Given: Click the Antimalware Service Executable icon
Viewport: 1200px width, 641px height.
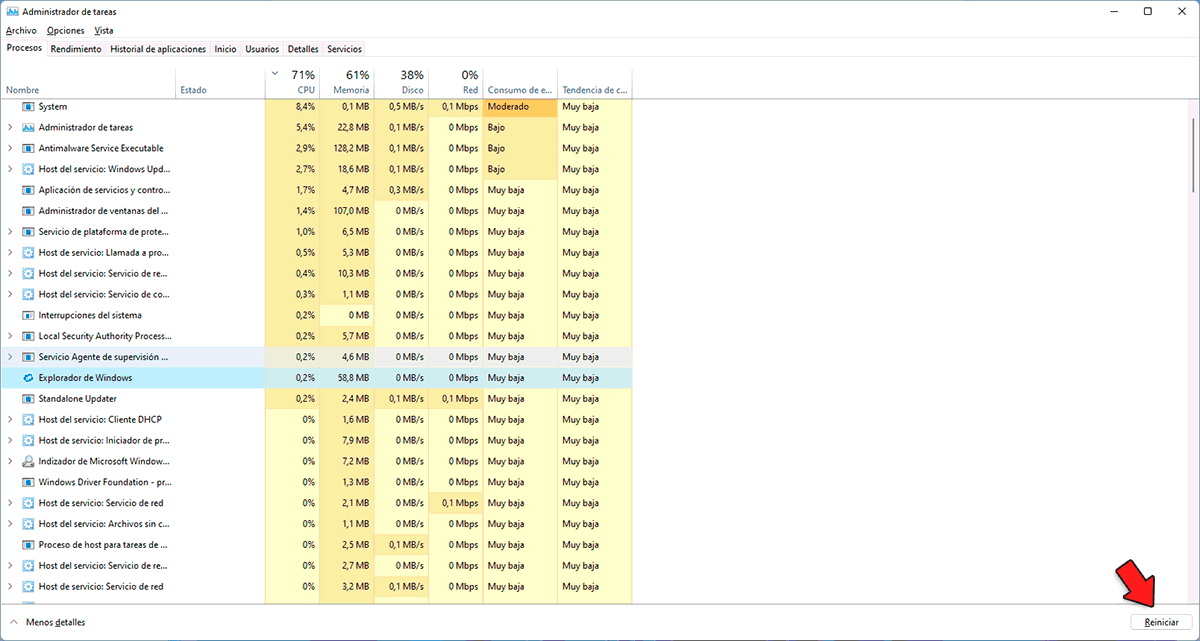Looking at the screenshot, I should click(x=28, y=148).
